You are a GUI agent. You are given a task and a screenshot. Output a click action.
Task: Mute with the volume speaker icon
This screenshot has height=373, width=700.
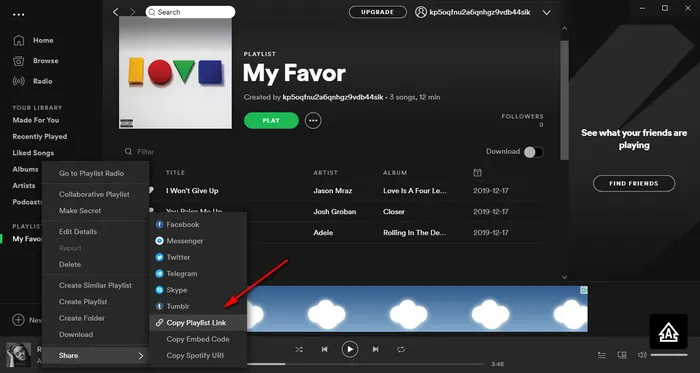pos(642,355)
